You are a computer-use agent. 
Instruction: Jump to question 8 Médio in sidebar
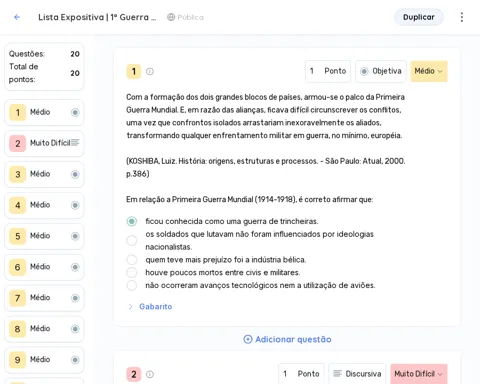pos(44,329)
